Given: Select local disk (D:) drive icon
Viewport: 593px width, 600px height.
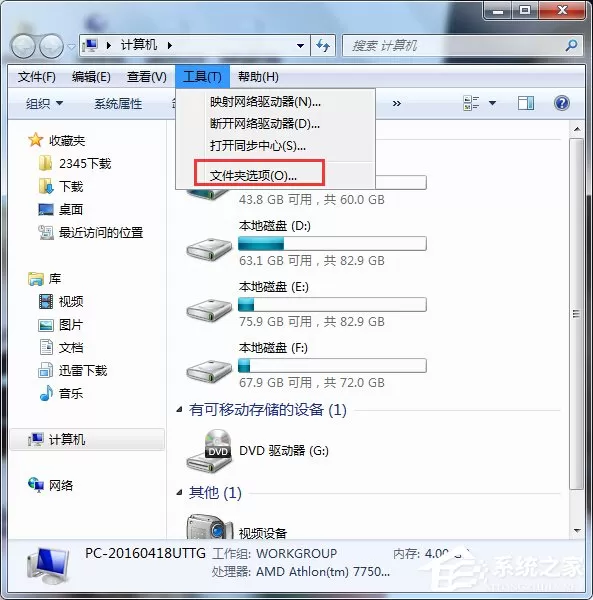Looking at the screenshot, I should click(x=209, y=249).
